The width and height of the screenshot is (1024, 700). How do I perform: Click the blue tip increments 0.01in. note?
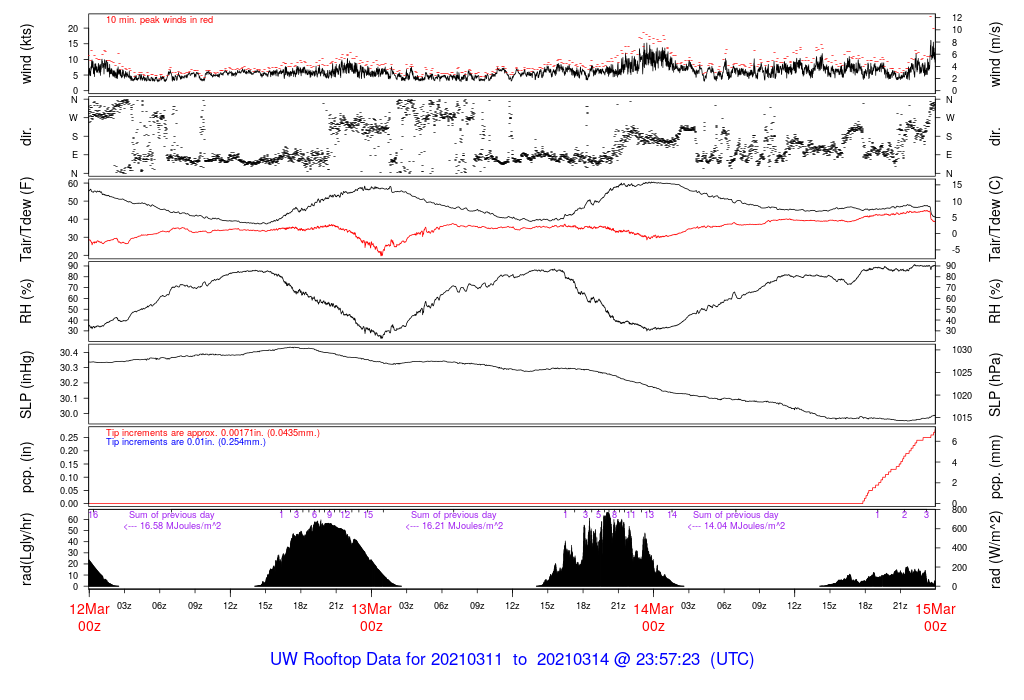tap(186, 442)
